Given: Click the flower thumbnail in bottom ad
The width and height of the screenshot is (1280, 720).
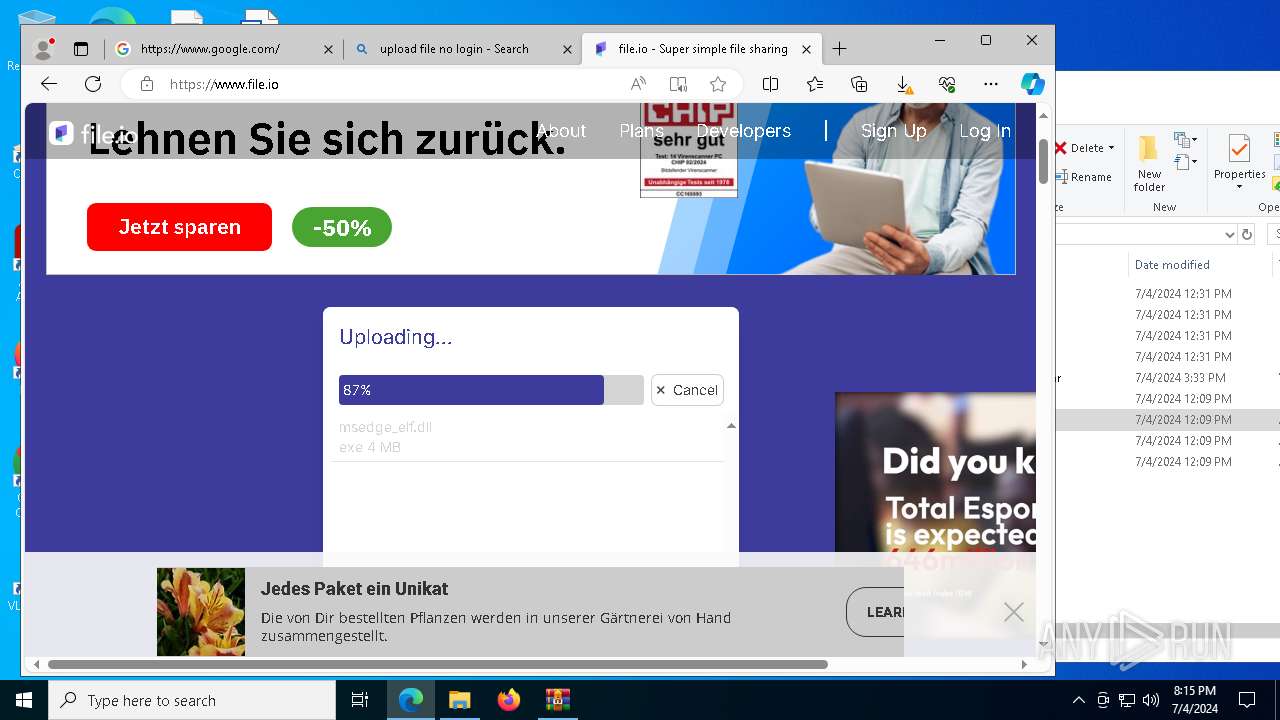Looking at the screenshot, I should pyautogui.click(x=201, y=612).
